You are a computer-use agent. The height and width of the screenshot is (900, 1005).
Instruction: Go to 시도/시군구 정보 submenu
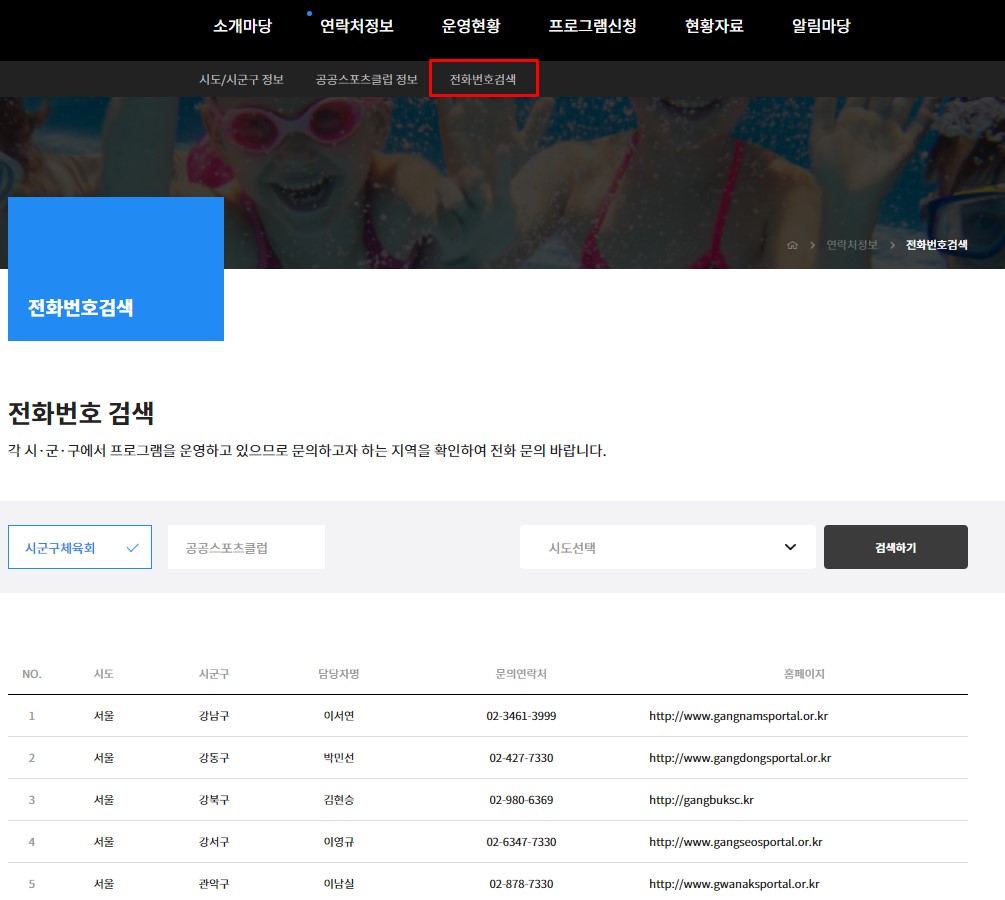pyautogui.click(x=242, y=79)
